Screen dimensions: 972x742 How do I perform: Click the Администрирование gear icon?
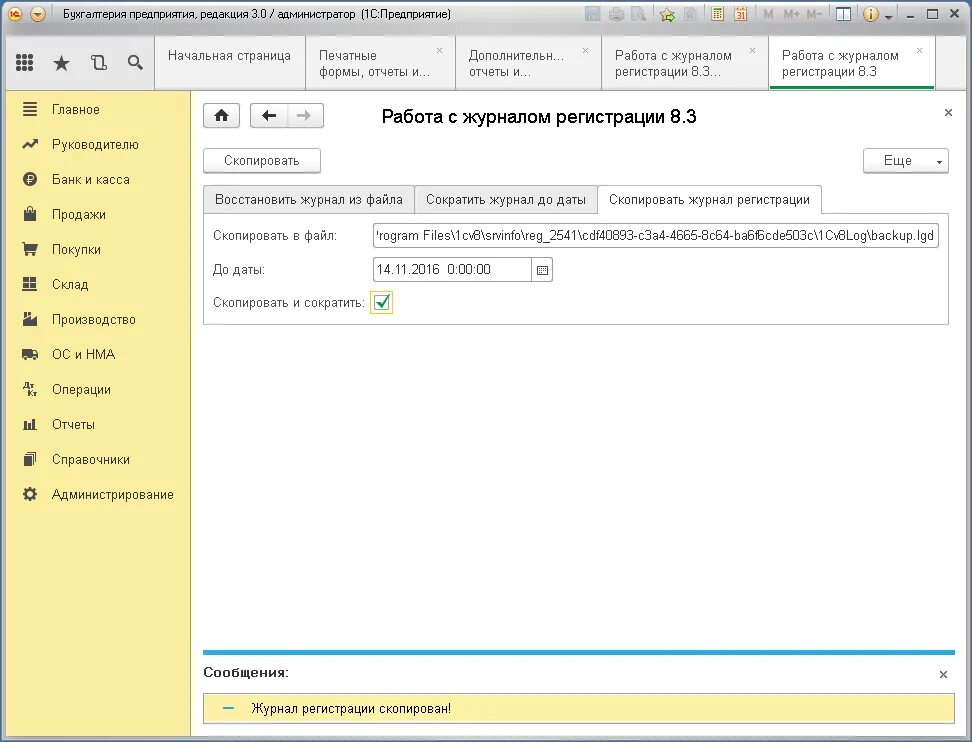(30, 494)
